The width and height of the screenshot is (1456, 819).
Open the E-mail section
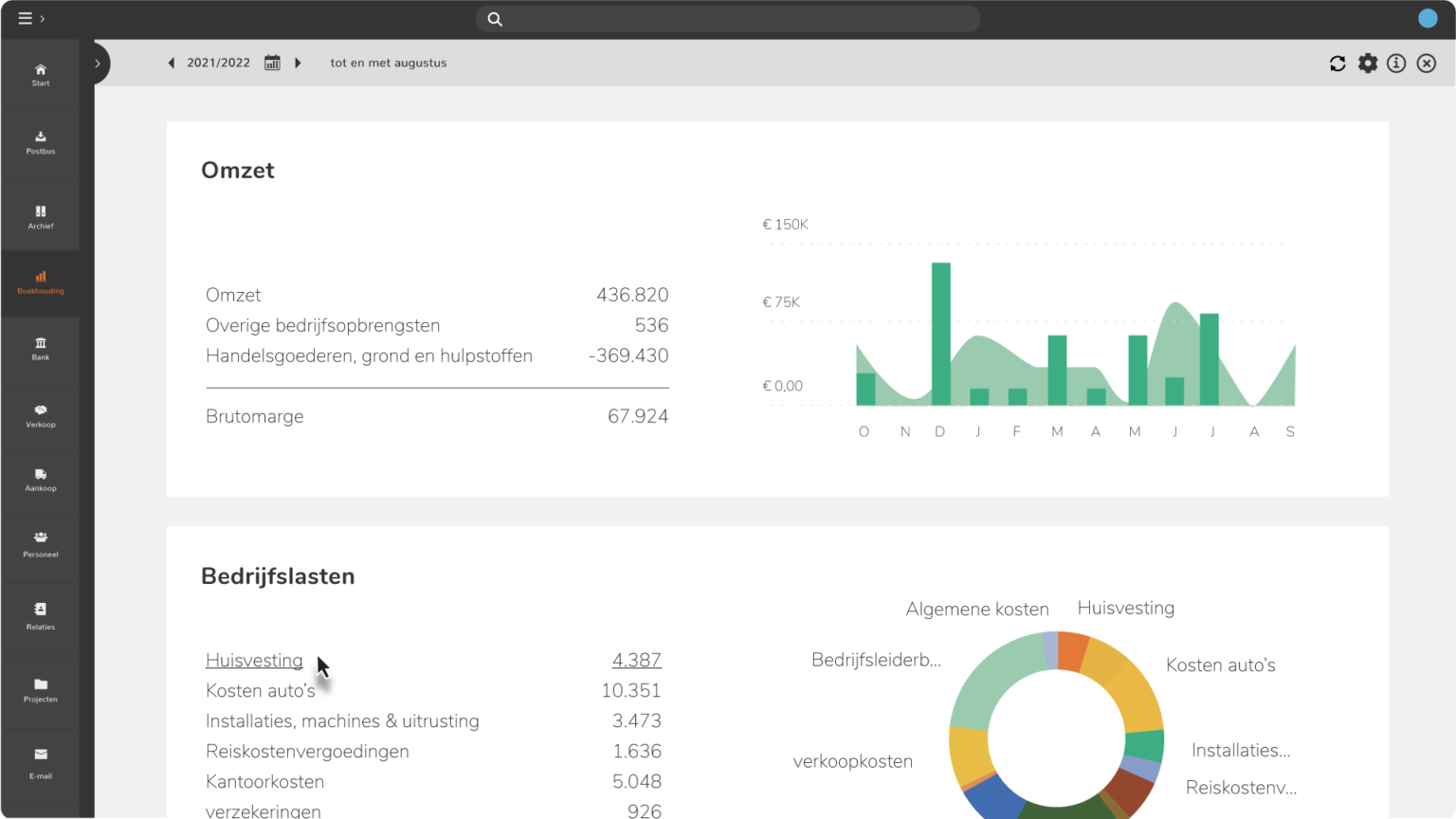point(40,763)
